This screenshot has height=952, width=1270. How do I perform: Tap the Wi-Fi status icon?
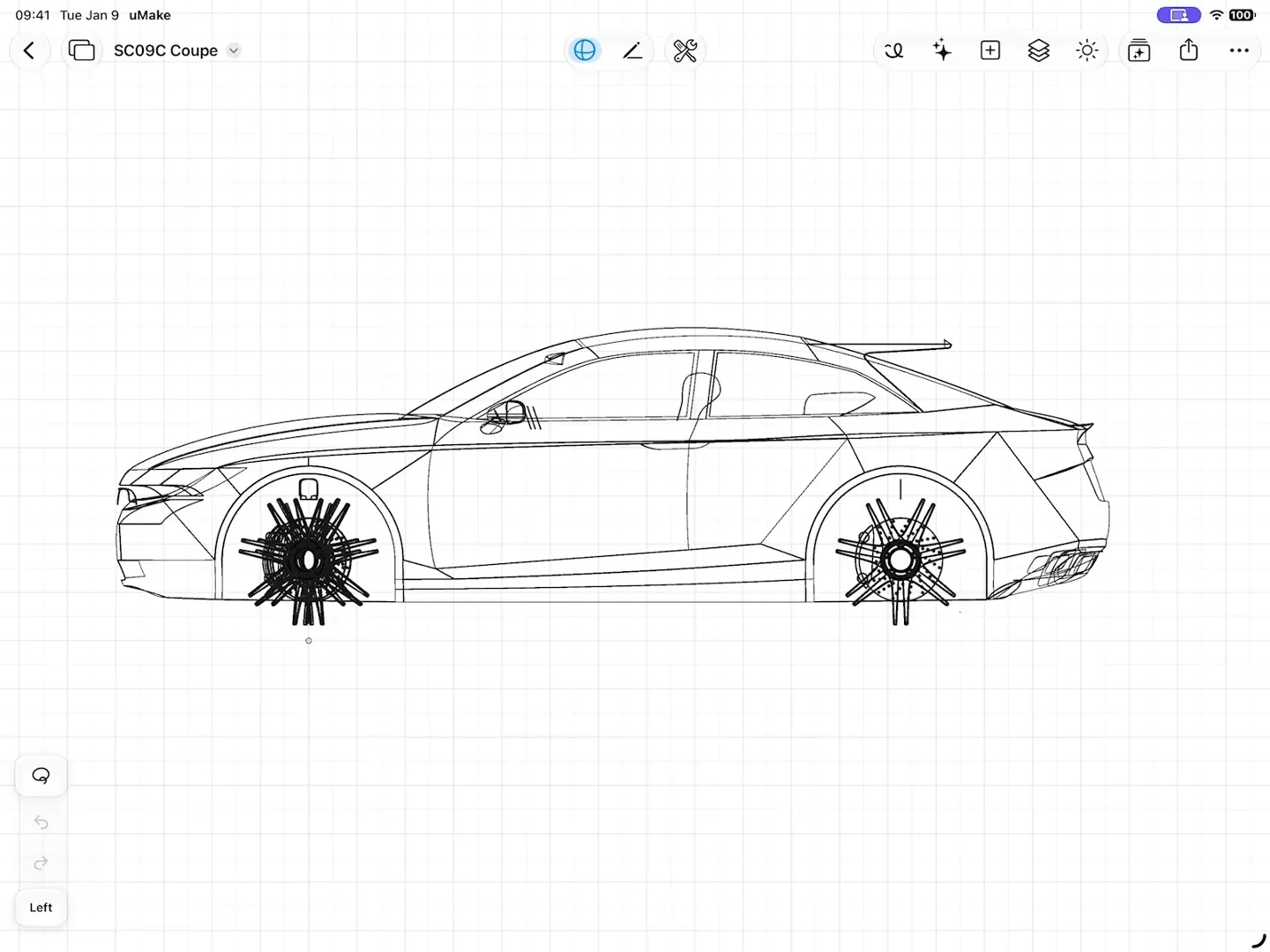tap(1216, 15)
